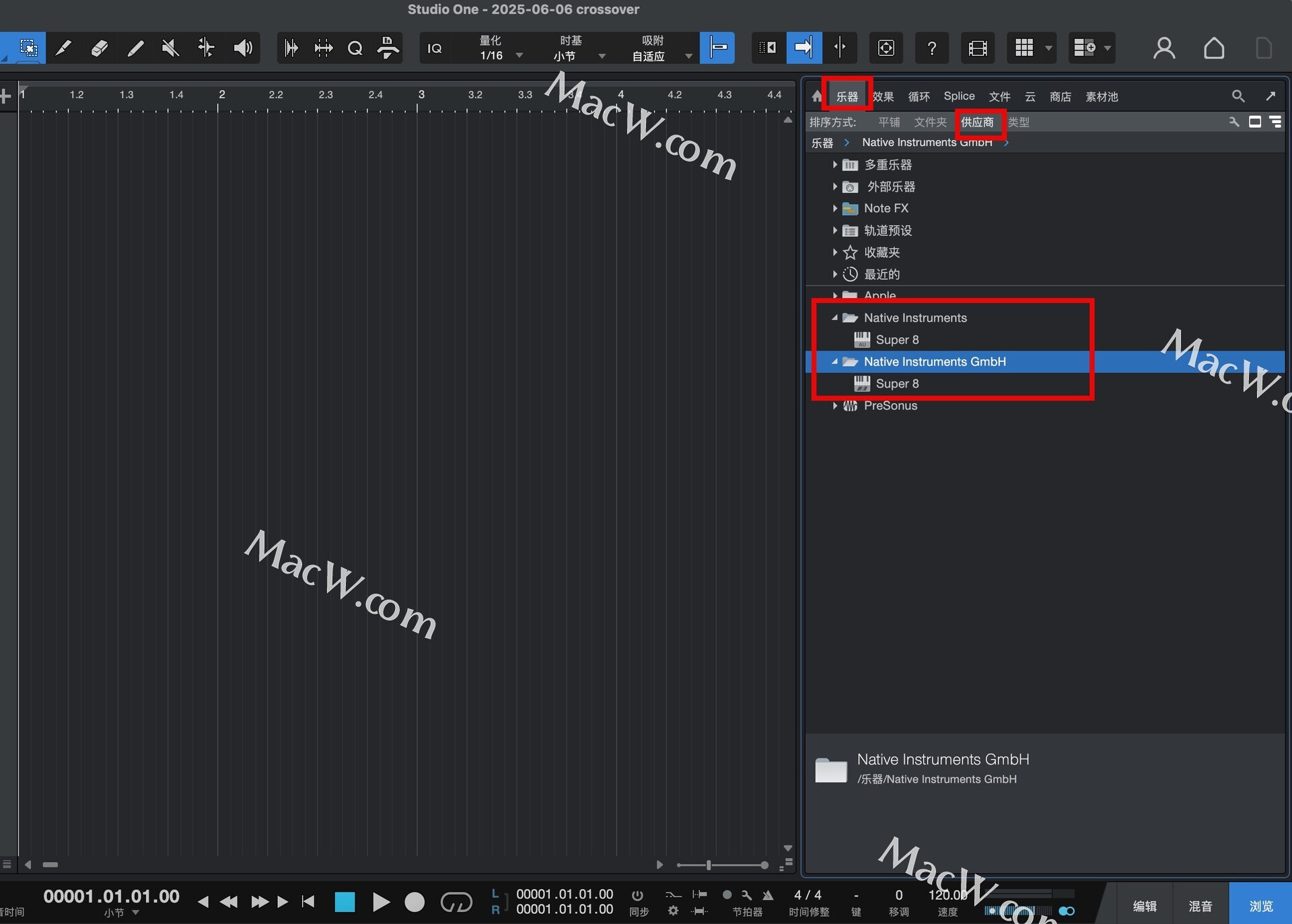This screenshot has height=924, width=1292.
Task: Open the 商店 shop tab
Action: click(x=1061, y=96)
